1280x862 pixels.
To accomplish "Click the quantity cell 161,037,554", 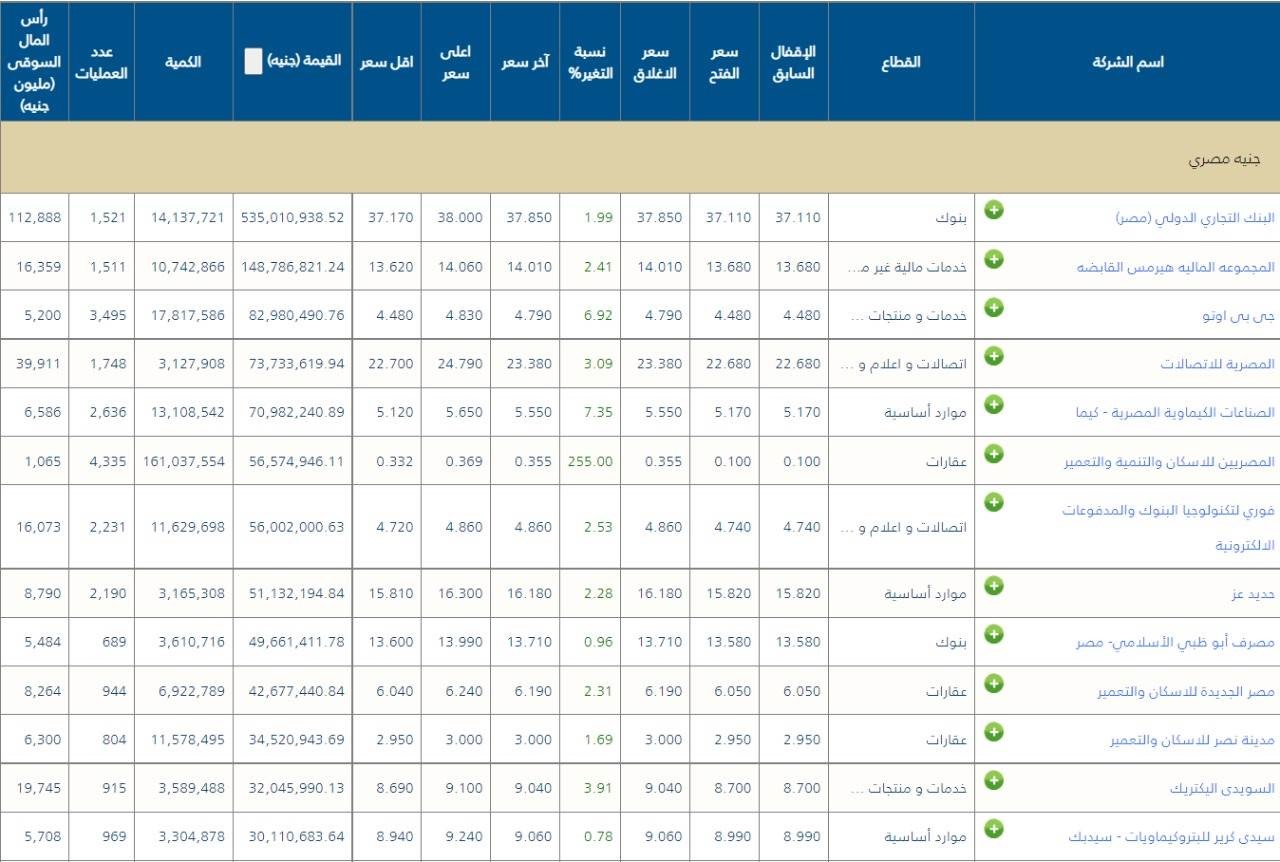I will [x=183, y=462].
